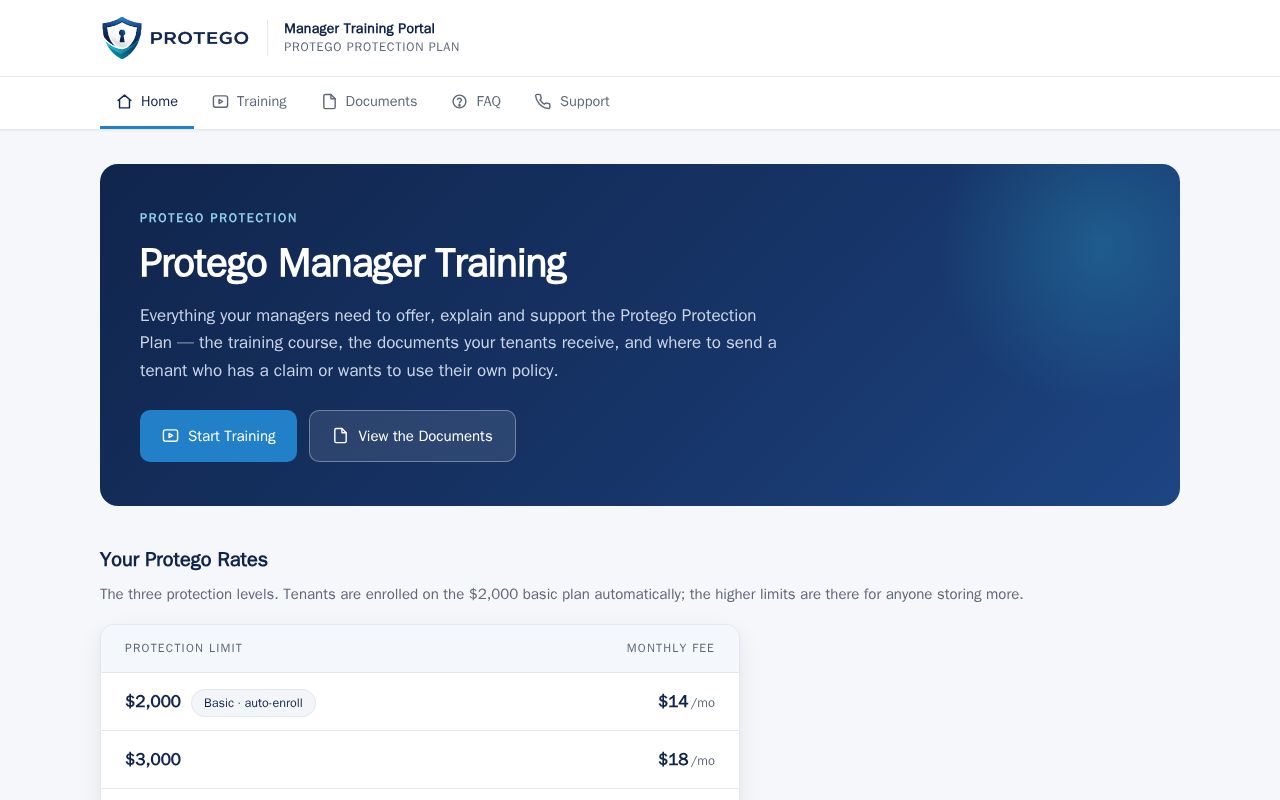Click the Documents page icon in the nav
The height and width of the screenshot is (800, 1280).
(x=329, y=102)
